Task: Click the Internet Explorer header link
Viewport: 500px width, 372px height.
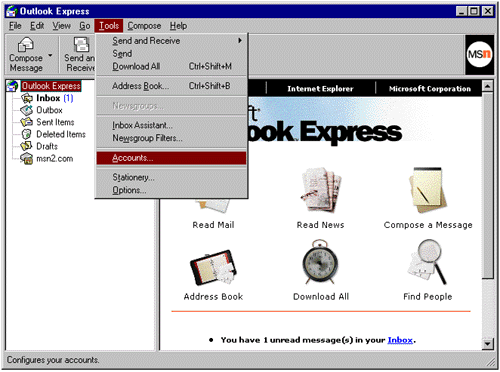Action: pyautogui.click(x=320, y=89)
